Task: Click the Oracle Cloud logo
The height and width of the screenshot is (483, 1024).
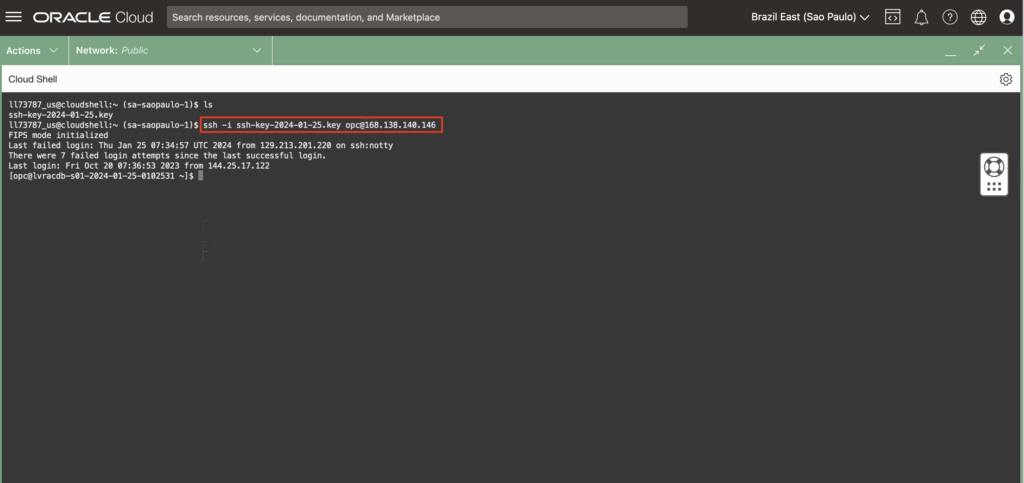Action: click(93, 17)
